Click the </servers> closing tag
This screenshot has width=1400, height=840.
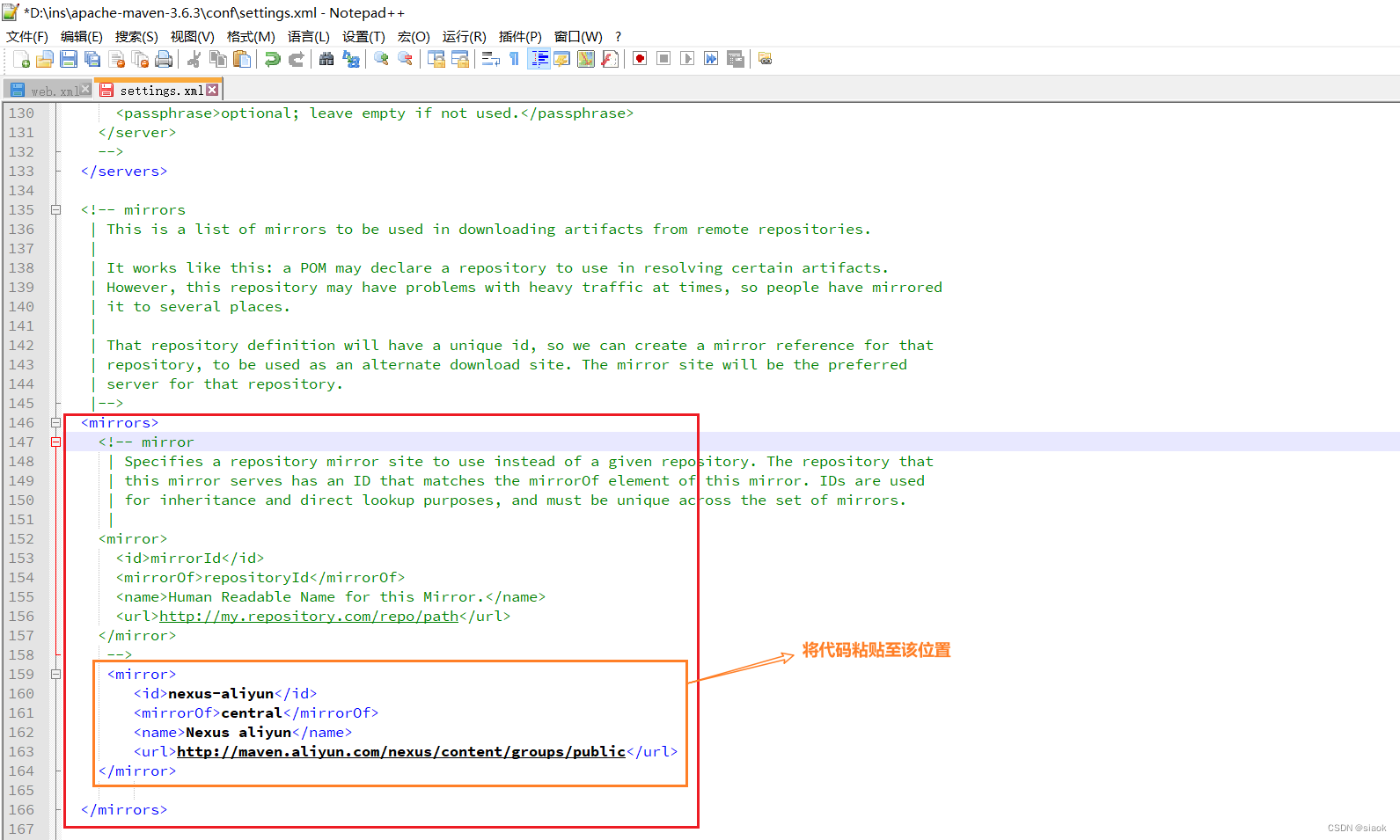pyautogui.click(x=124, y=172)
